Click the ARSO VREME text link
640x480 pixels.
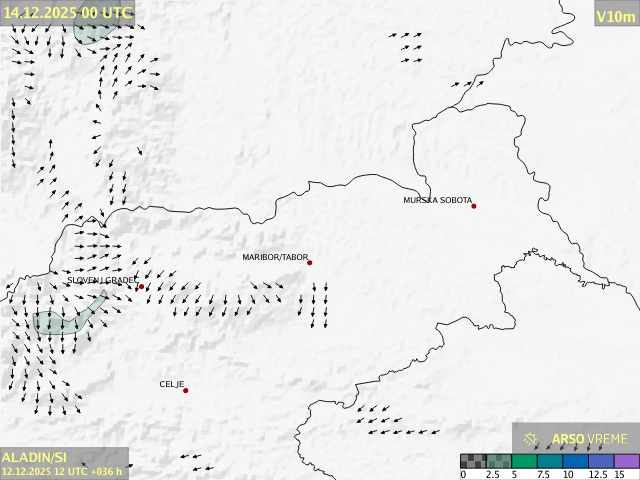point(590,439)
